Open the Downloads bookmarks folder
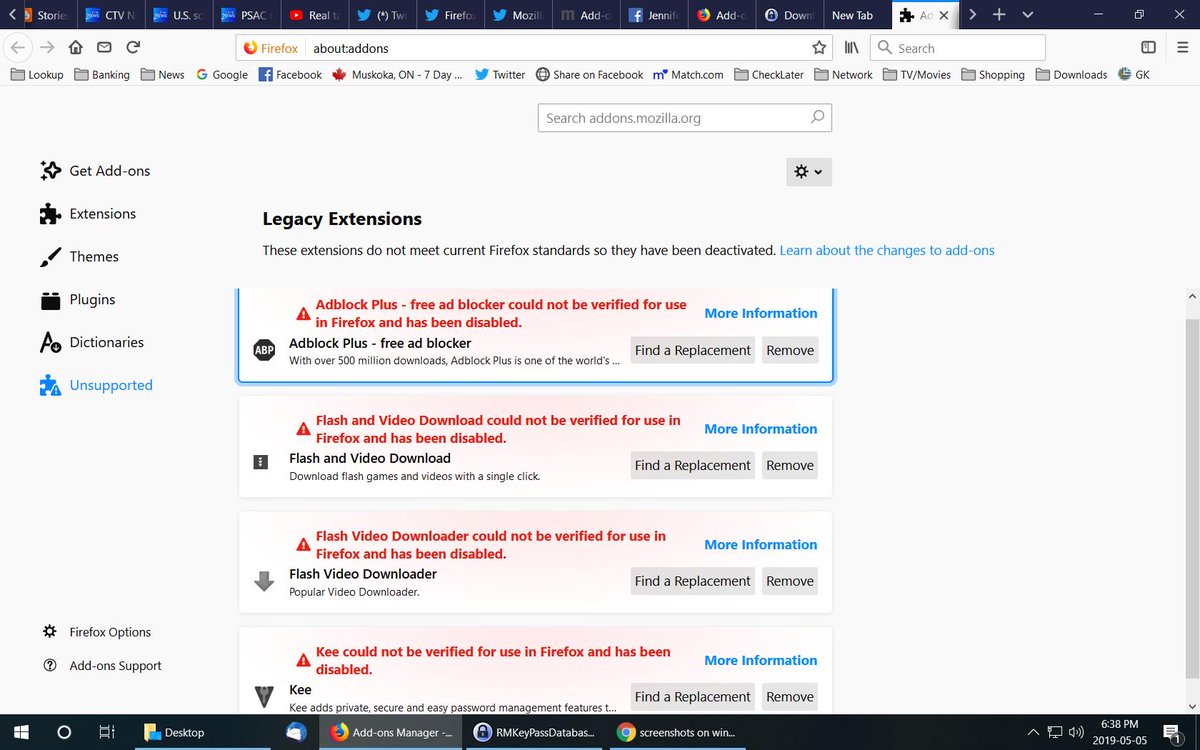 tap(1072, 75)
